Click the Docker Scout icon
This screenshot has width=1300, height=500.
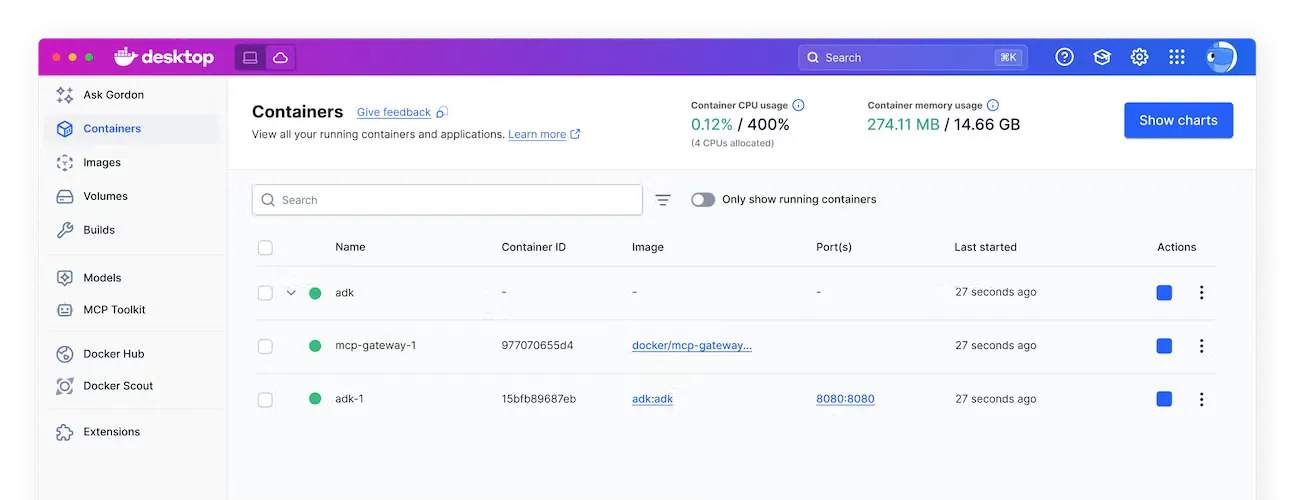click(x=65, y=386)
